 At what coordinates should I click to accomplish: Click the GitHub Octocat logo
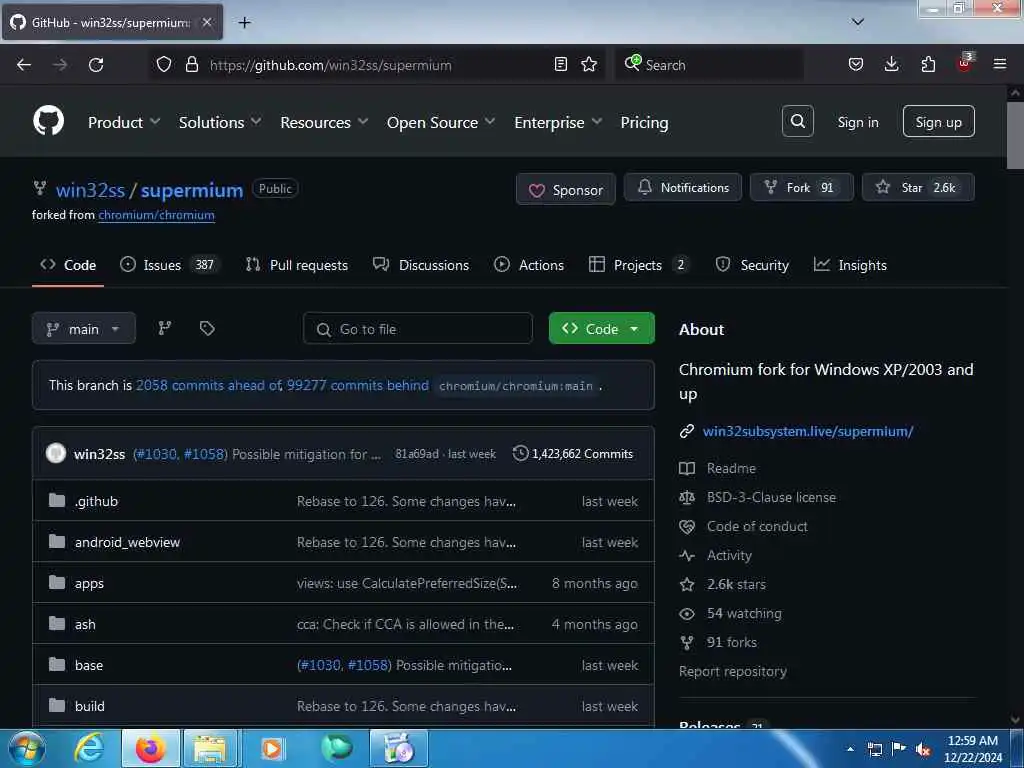point(48,121)
